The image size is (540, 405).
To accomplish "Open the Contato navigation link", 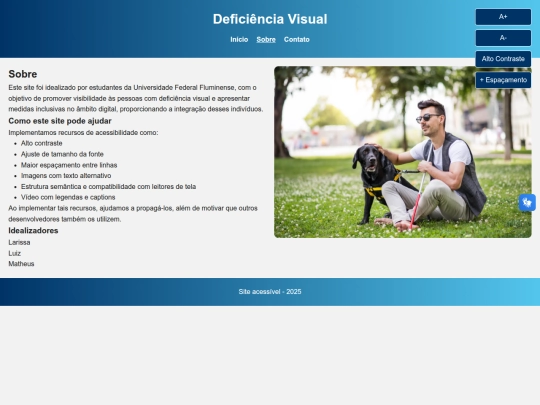I will (297, 40).
